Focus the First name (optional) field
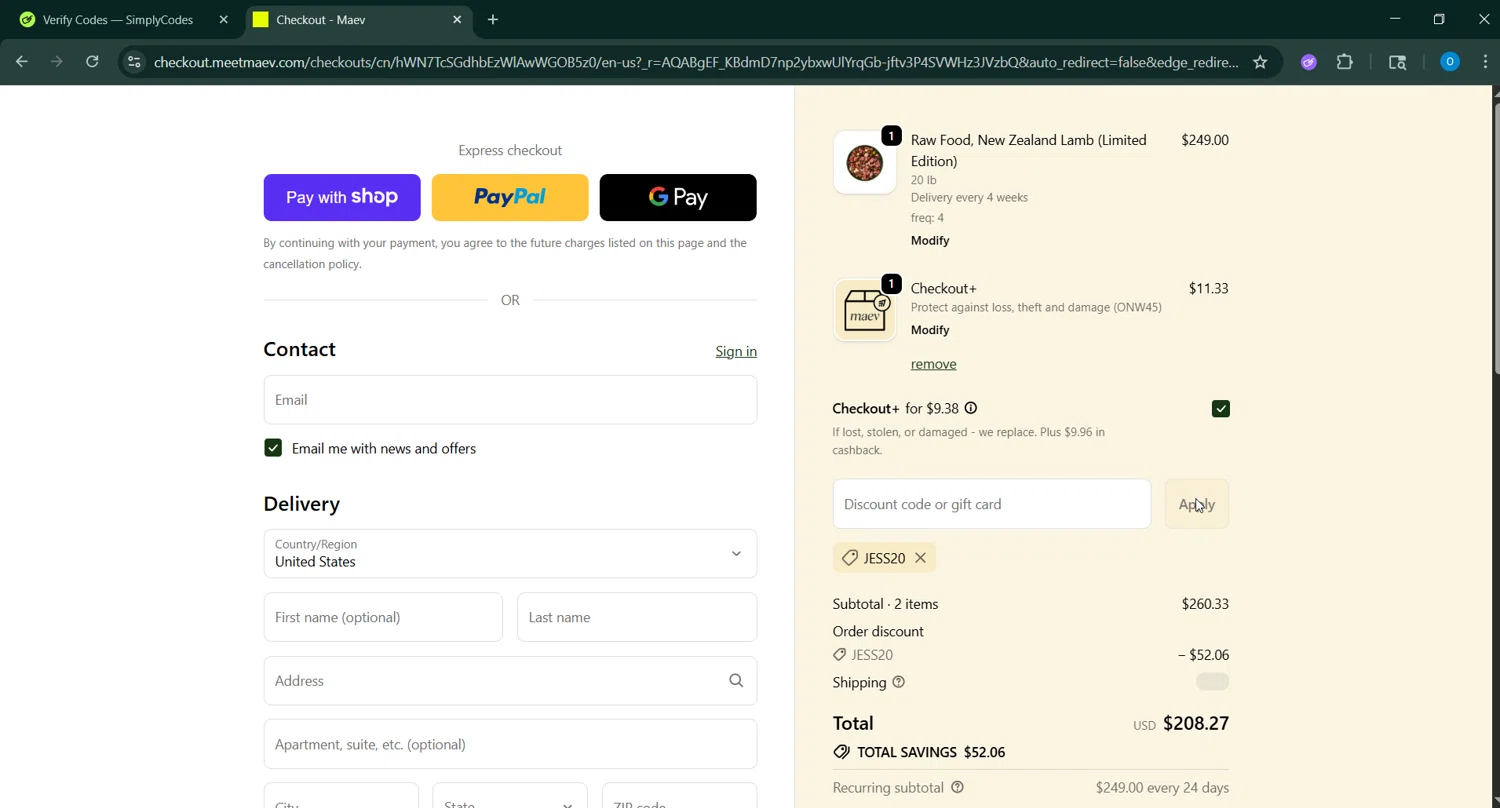 click(383, 617)
